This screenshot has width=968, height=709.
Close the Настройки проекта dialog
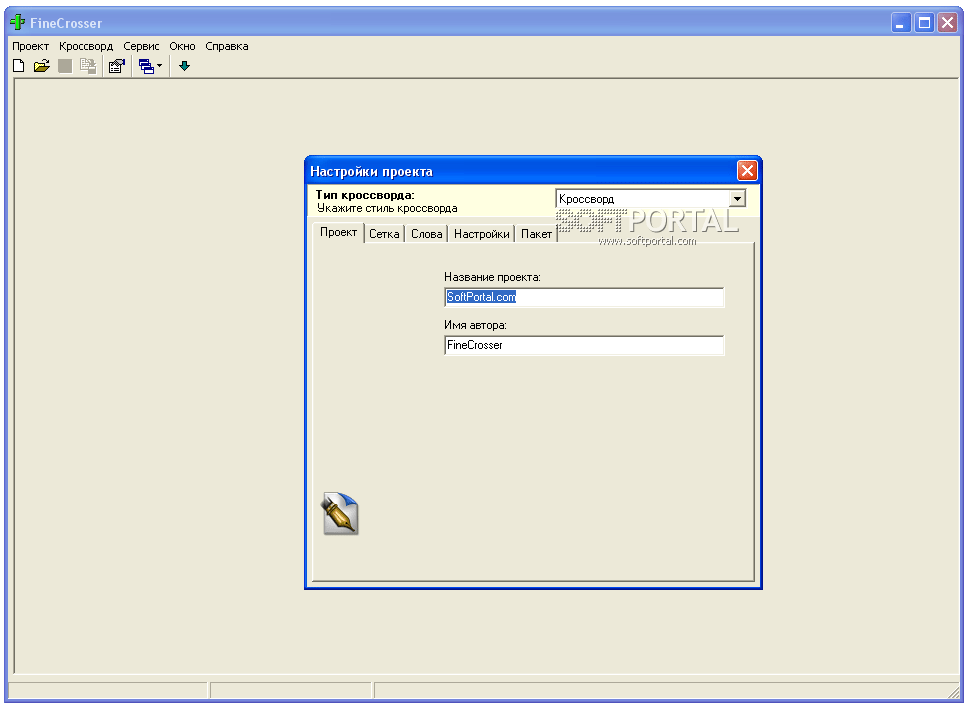(747, 170)
